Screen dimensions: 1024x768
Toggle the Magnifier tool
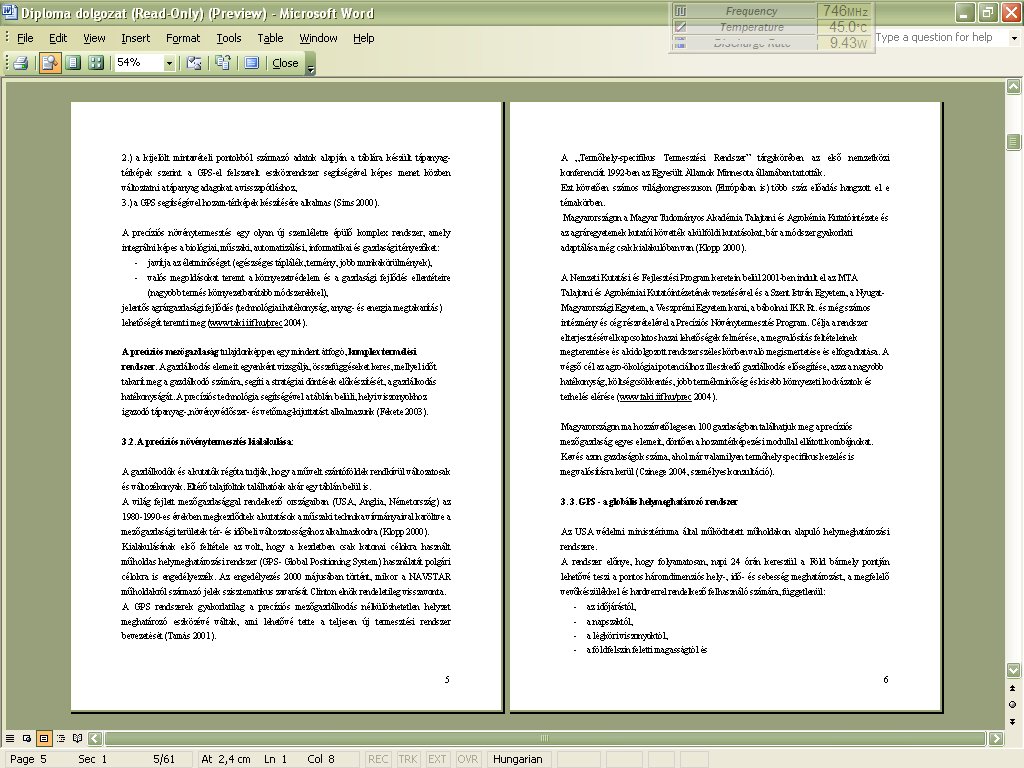pos(50,63)
